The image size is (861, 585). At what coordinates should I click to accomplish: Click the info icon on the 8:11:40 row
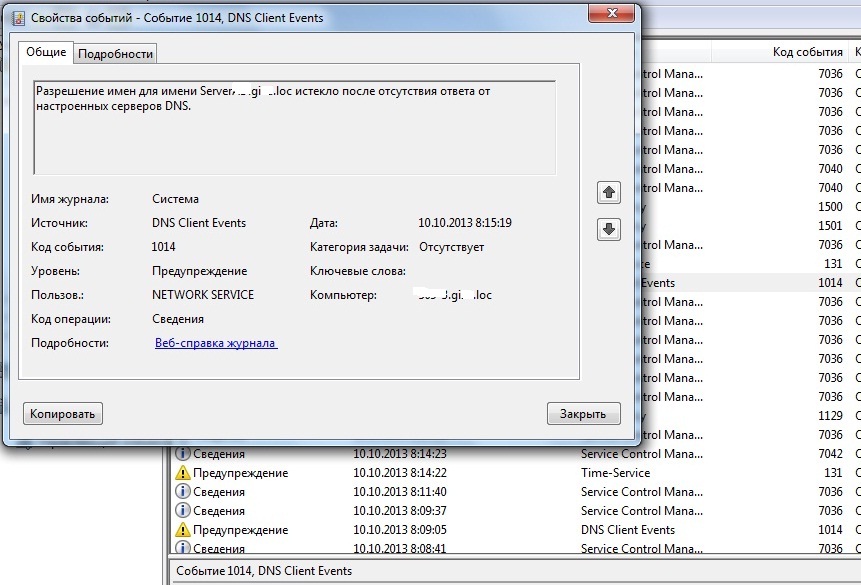(x=182, y=492)
